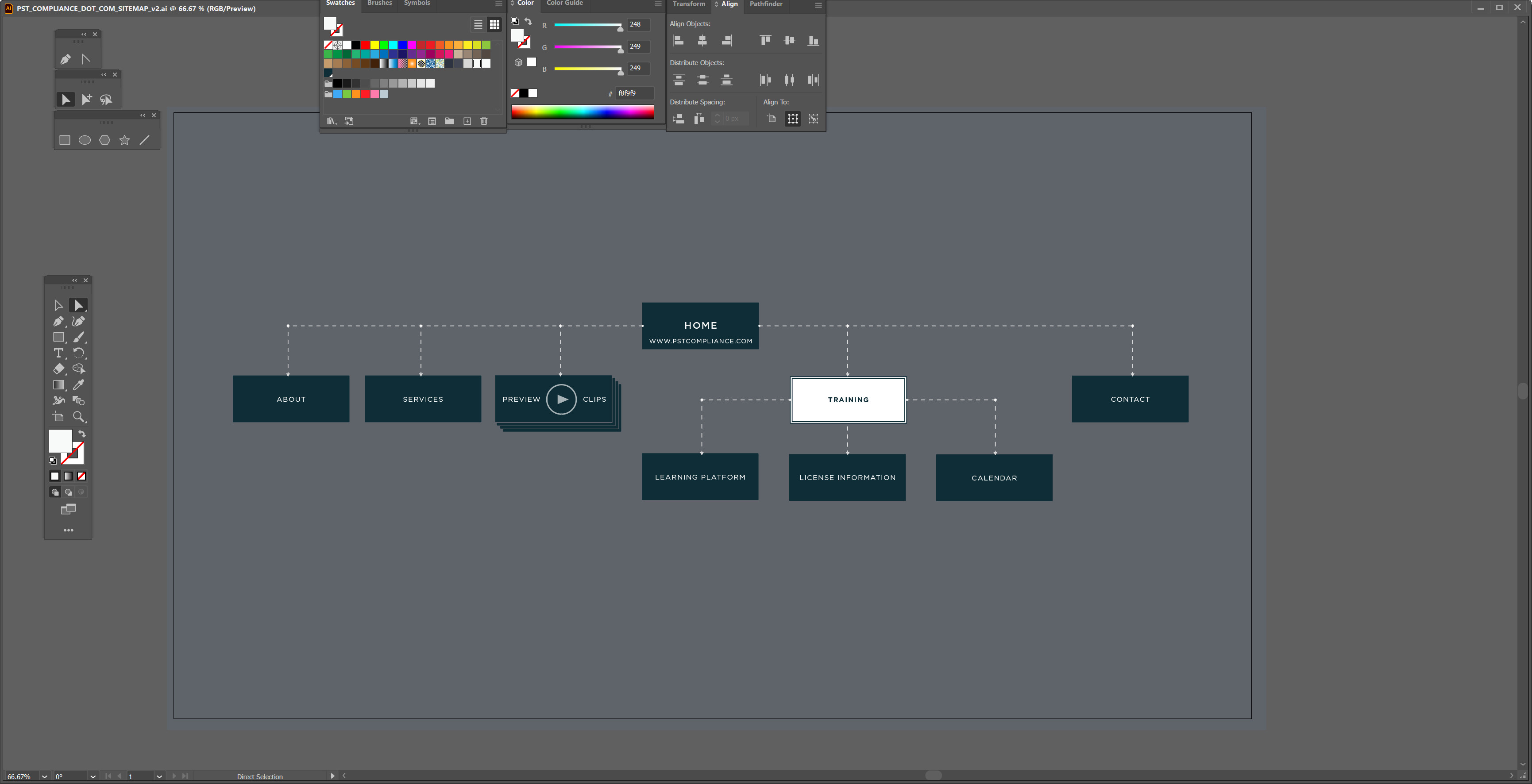This screenshot has width=1532, height=784.
Task: Choose the Zoom tool magnifier
Action: pyautogui.click(x=78, y=417)
